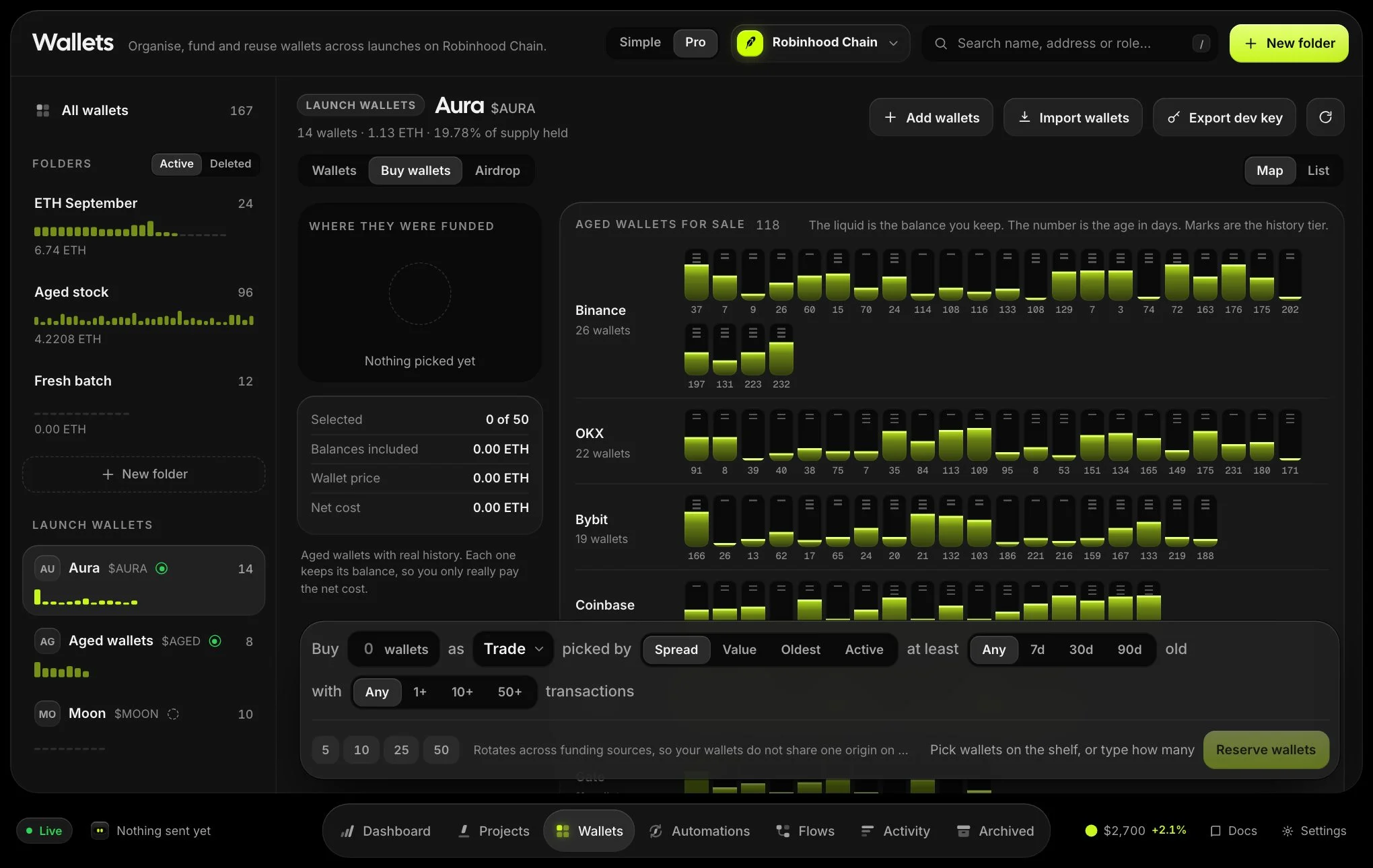Select the 25 quick quantity chip
Viewport: 1373px width, 868px height.
(401, 750)
